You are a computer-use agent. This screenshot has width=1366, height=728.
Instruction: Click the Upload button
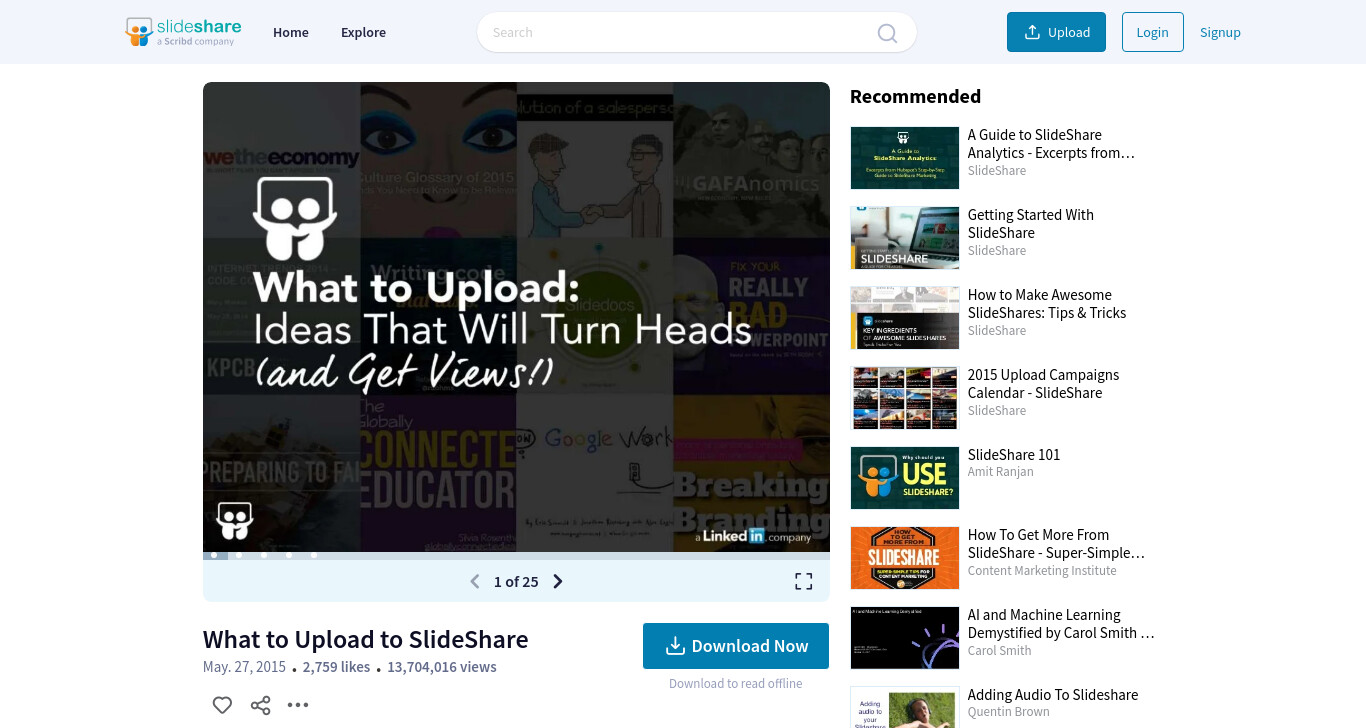pyautogui.click(x=1056, y=32)
